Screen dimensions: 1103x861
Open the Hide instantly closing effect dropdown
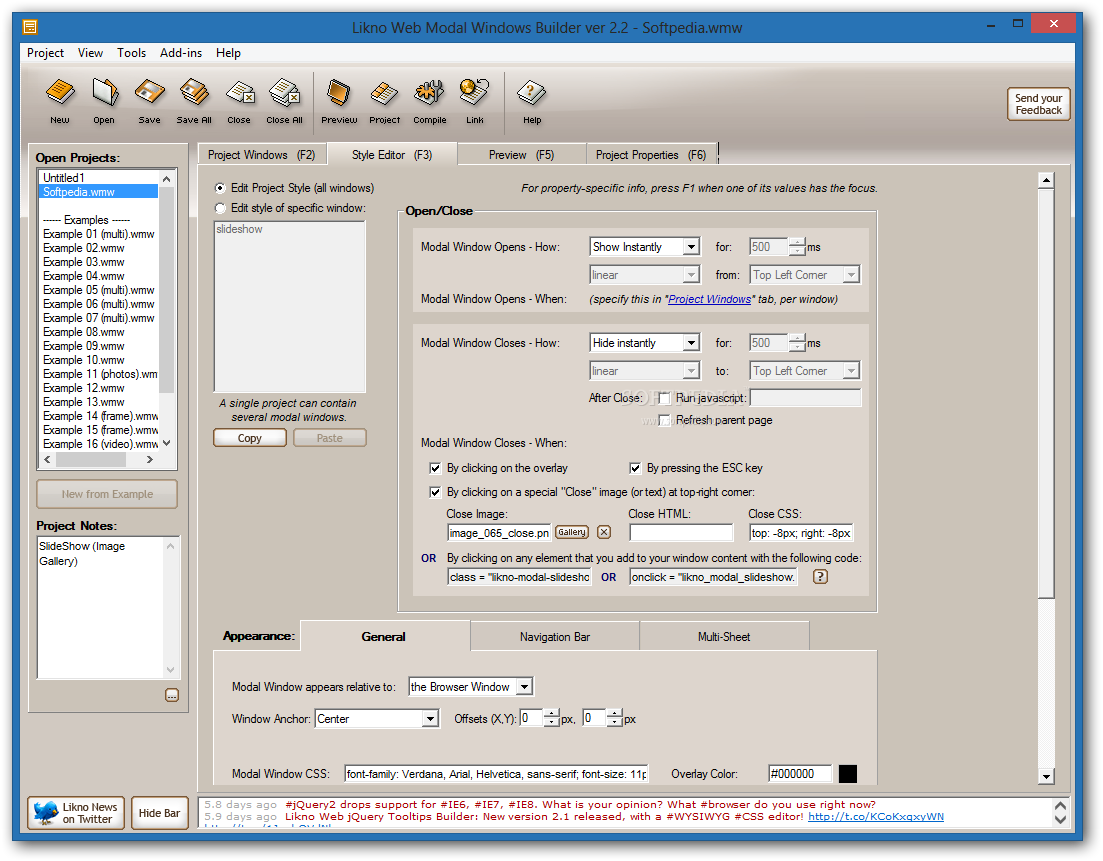691,343
